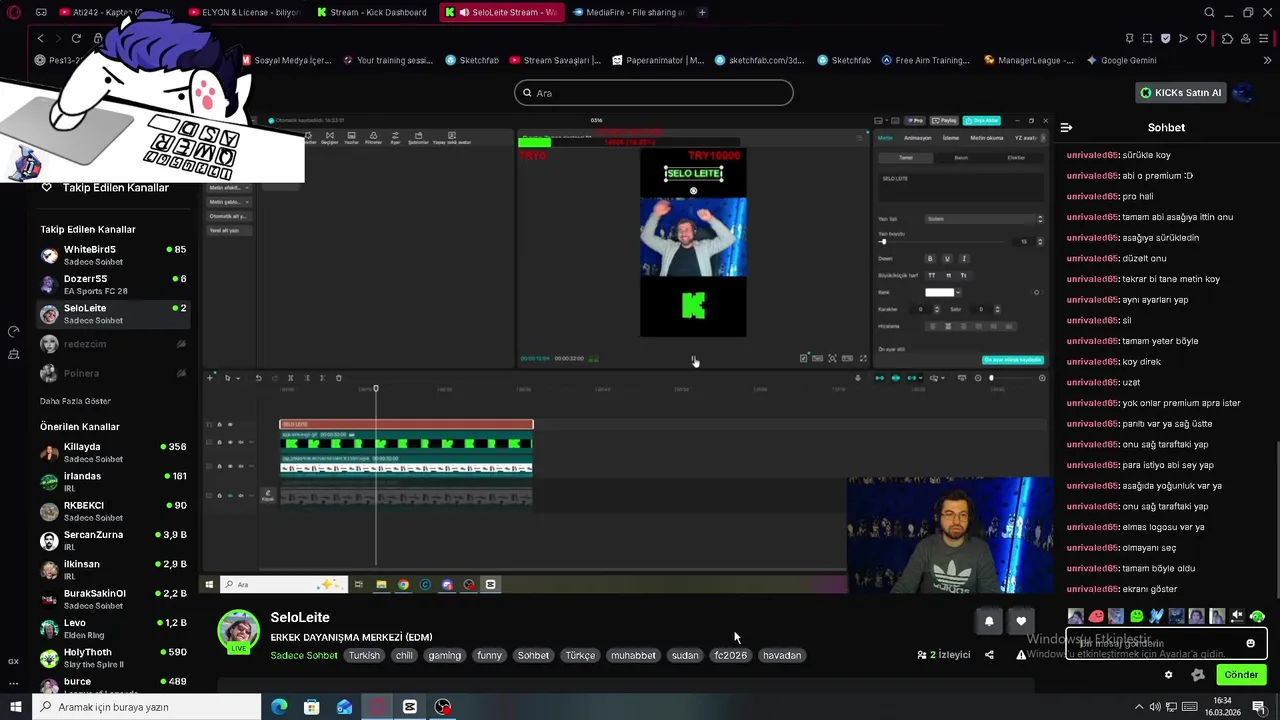This screenshot has height=720, width=1280.
Task: Click the share icon next to viewer count
Action: click(x=989, y=655)
